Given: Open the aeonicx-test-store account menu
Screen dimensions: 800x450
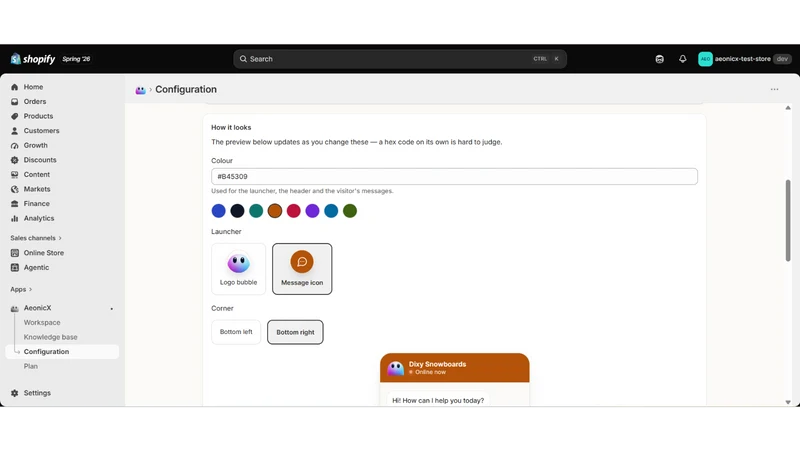Looking at the screenshot, I should click(744, 59).
